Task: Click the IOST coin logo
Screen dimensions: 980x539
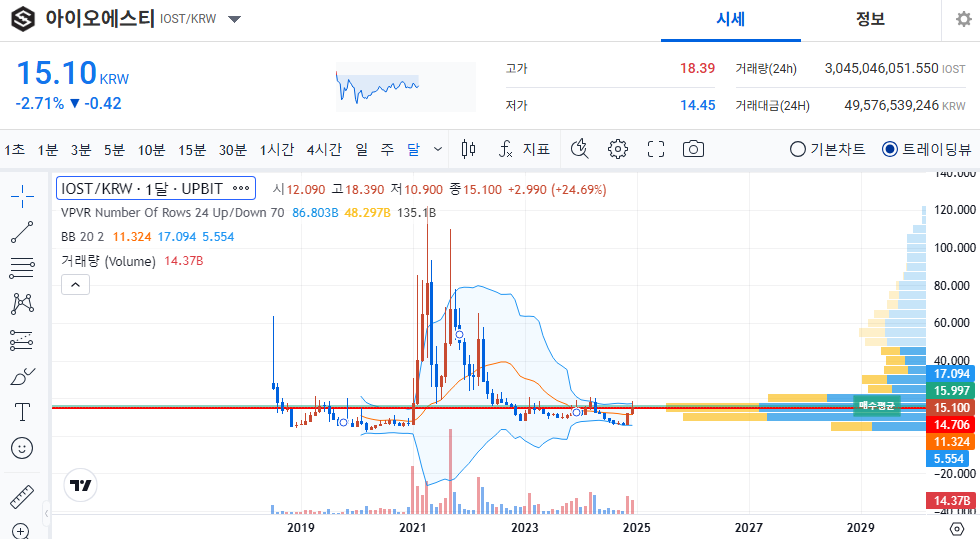Action: (x=23, y=19)
